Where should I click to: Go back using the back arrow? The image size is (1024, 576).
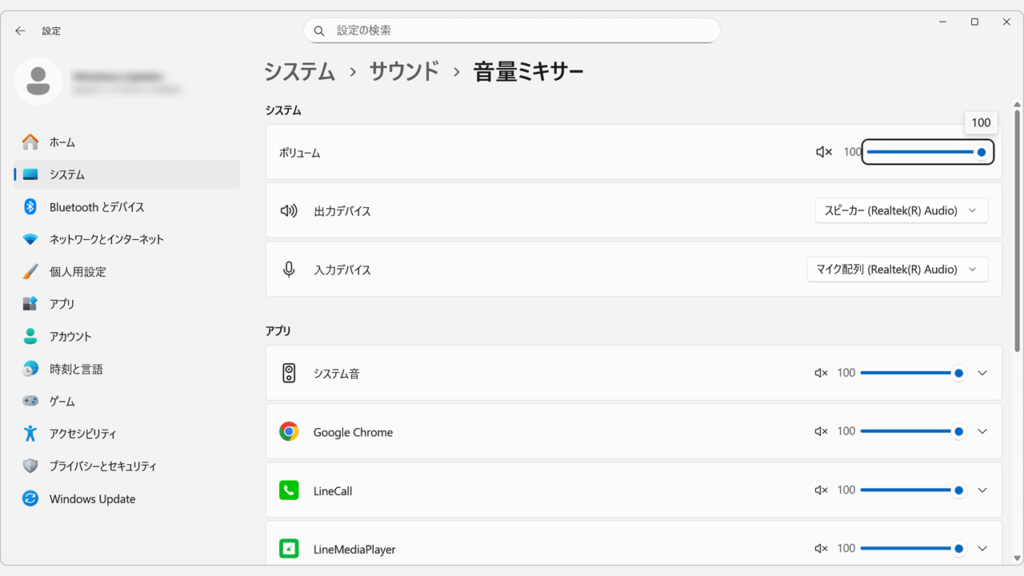pyautogui.click(x=19, y=30)
